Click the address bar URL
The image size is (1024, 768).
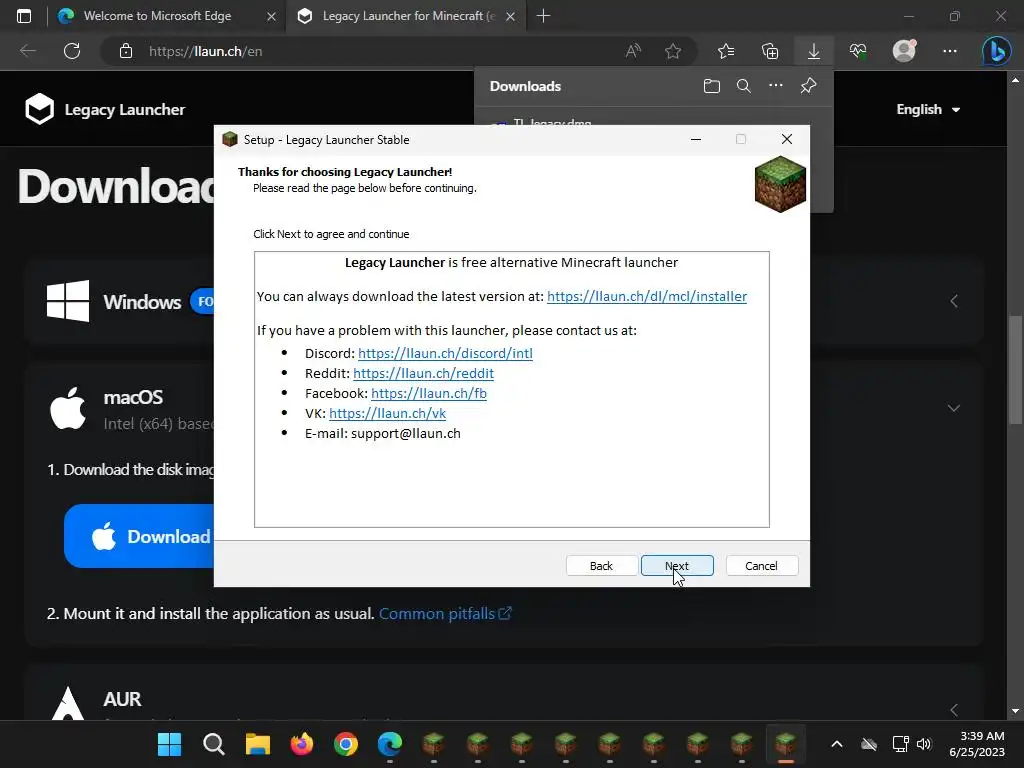pos(205,51)
